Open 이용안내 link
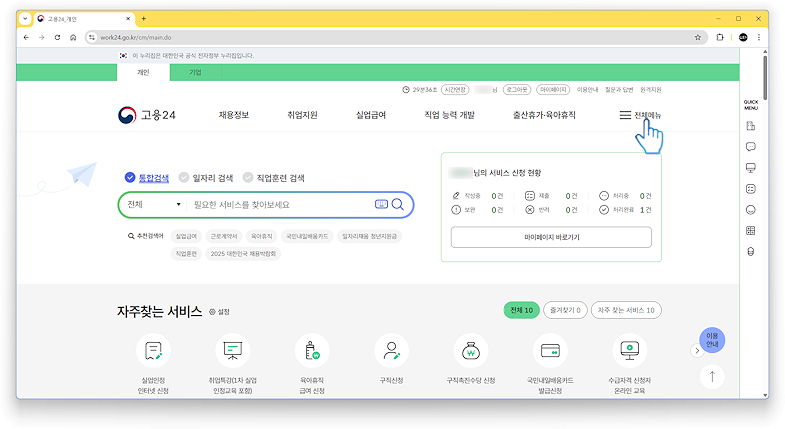The height and width of the screenshot is (429, 785). [587, 90]
